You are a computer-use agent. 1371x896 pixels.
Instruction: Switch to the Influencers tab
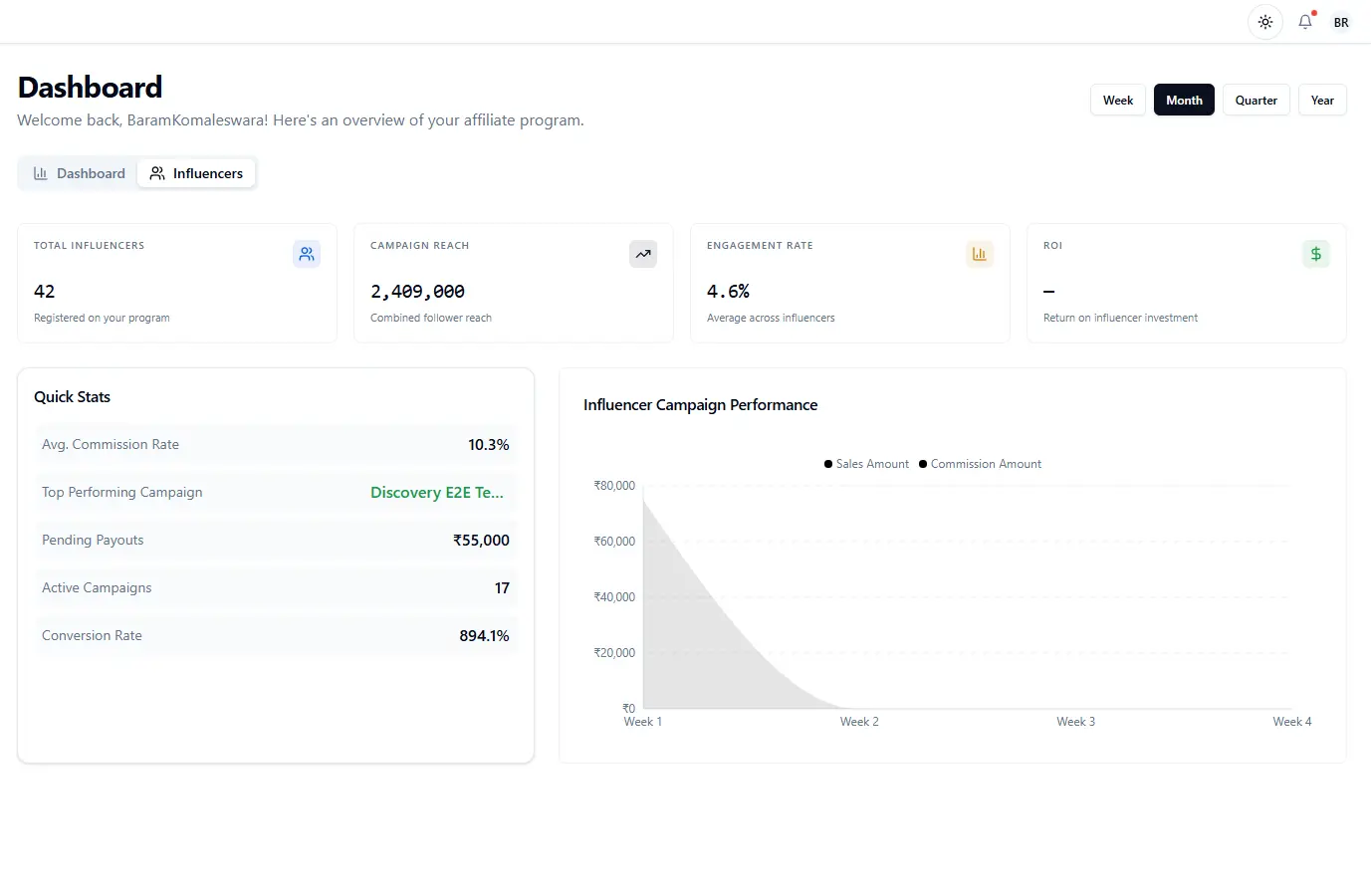196,173
